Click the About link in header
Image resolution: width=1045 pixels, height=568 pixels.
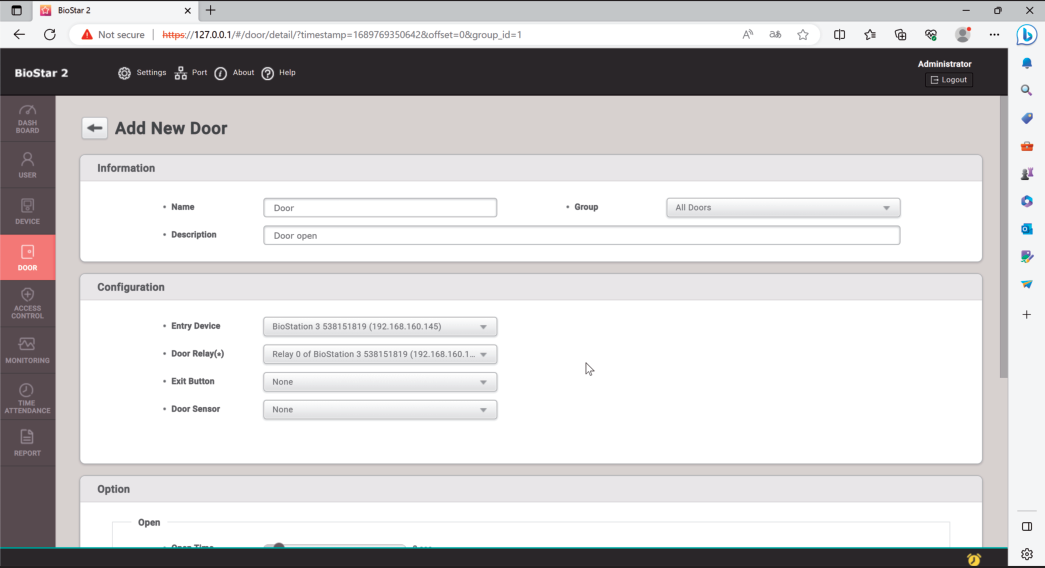pos(235,73)
